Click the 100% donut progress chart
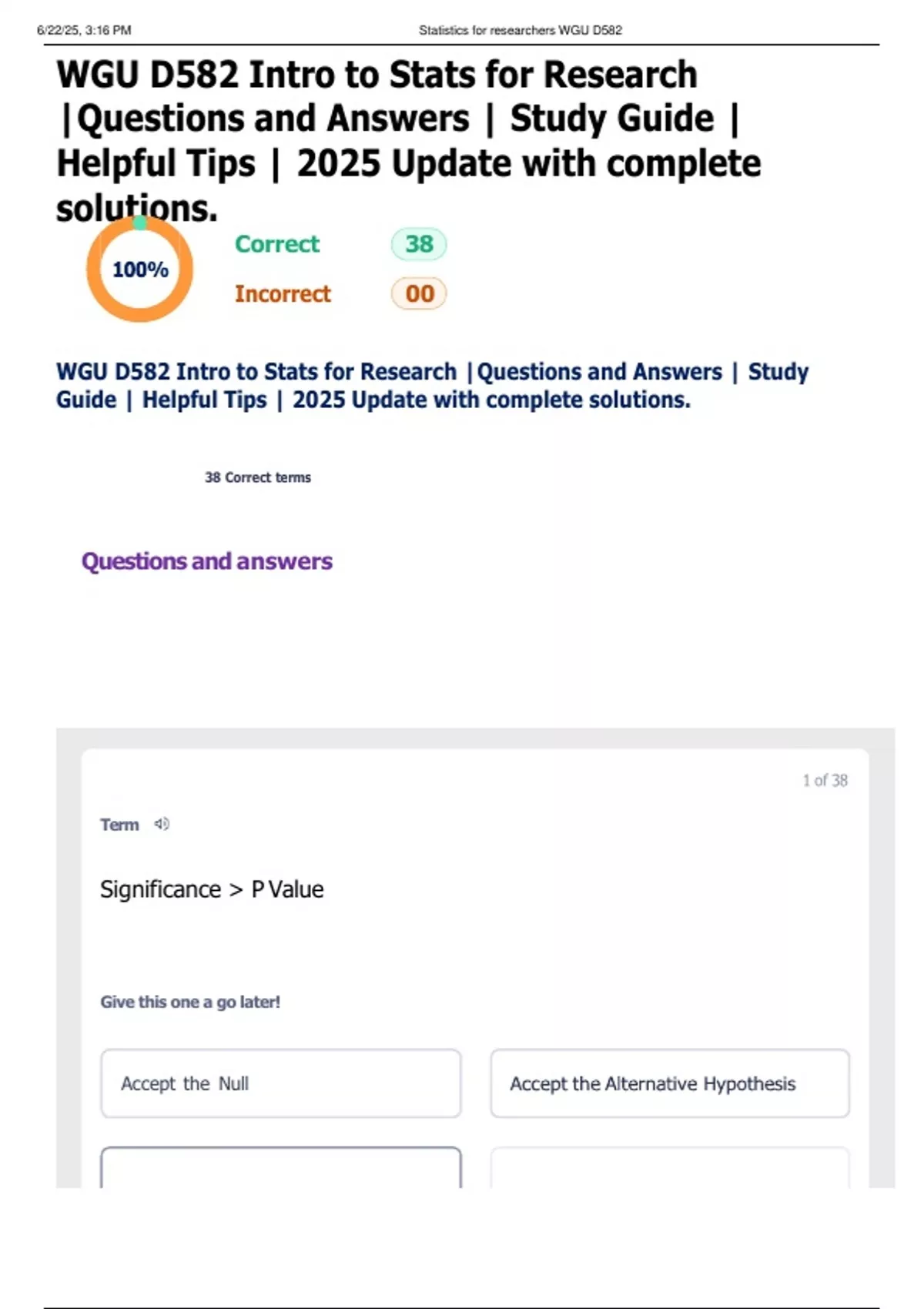This screenshot has width=924, height=1309. (x=139, y=269)
